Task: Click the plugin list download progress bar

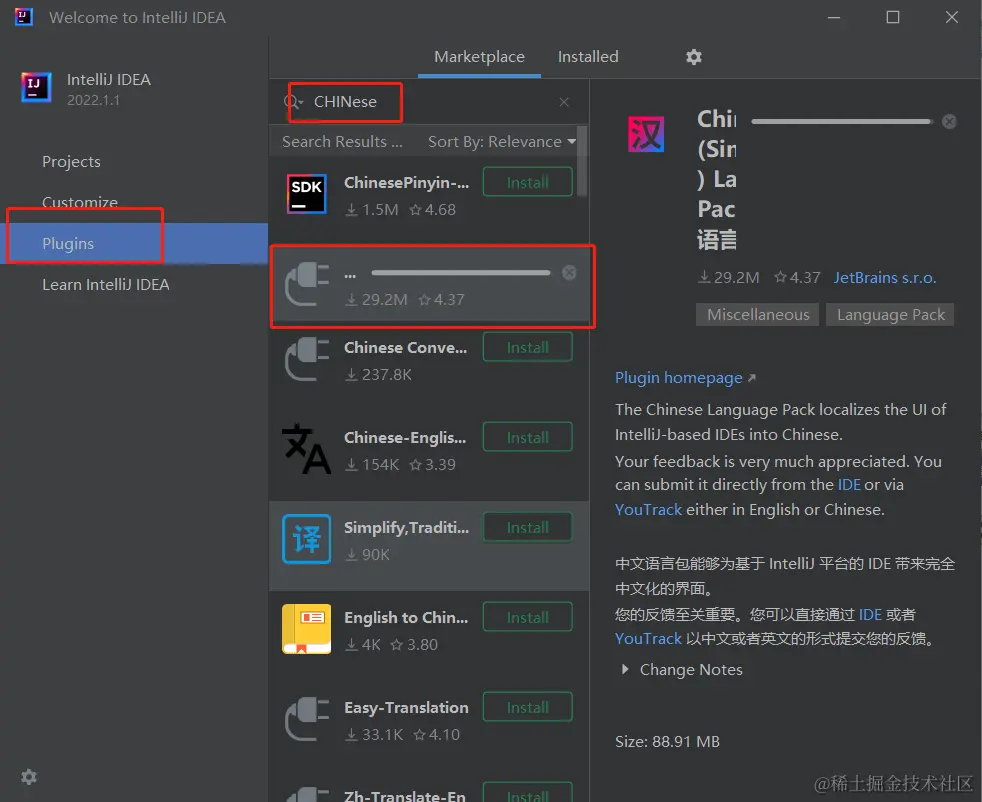Action: point(460,272)
